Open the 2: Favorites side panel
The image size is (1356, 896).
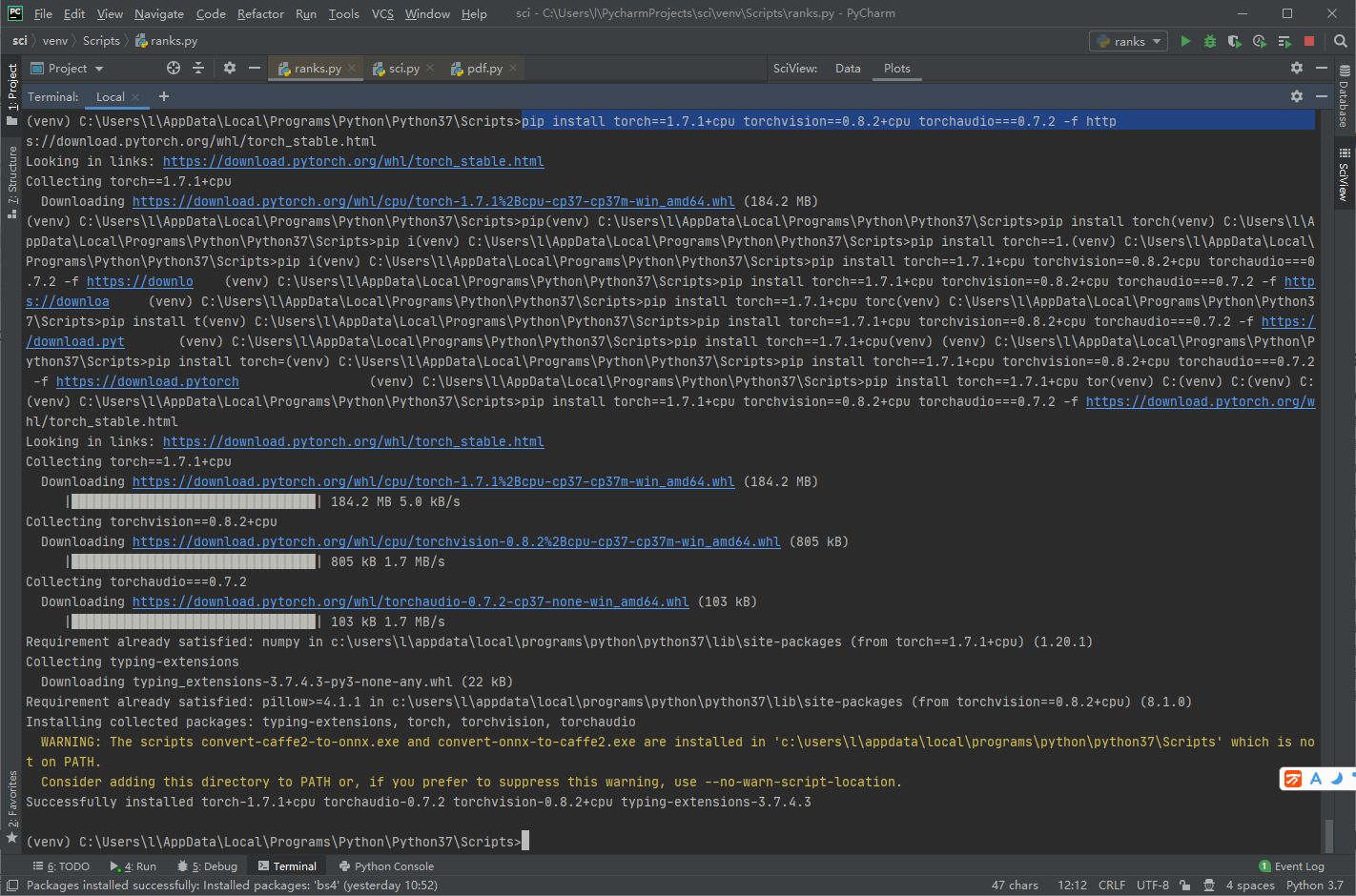point(12,806)
